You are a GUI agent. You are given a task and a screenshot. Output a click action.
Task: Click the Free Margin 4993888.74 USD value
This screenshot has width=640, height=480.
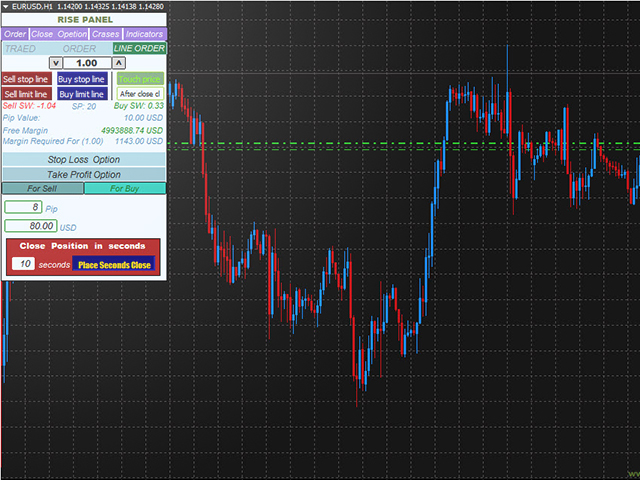pyautogui.click(x=132, y=131)
